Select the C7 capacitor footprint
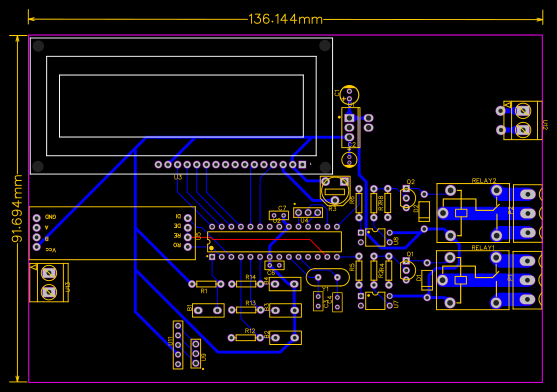The image size is (557, 392). click(x=279, y=215)
